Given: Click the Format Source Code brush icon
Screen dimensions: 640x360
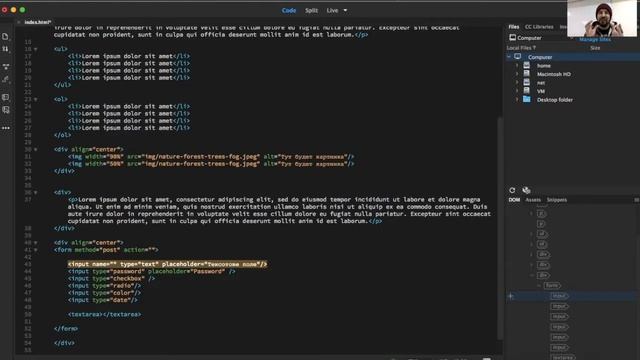Looking at the screenshot, I should [x=6, y=79].
